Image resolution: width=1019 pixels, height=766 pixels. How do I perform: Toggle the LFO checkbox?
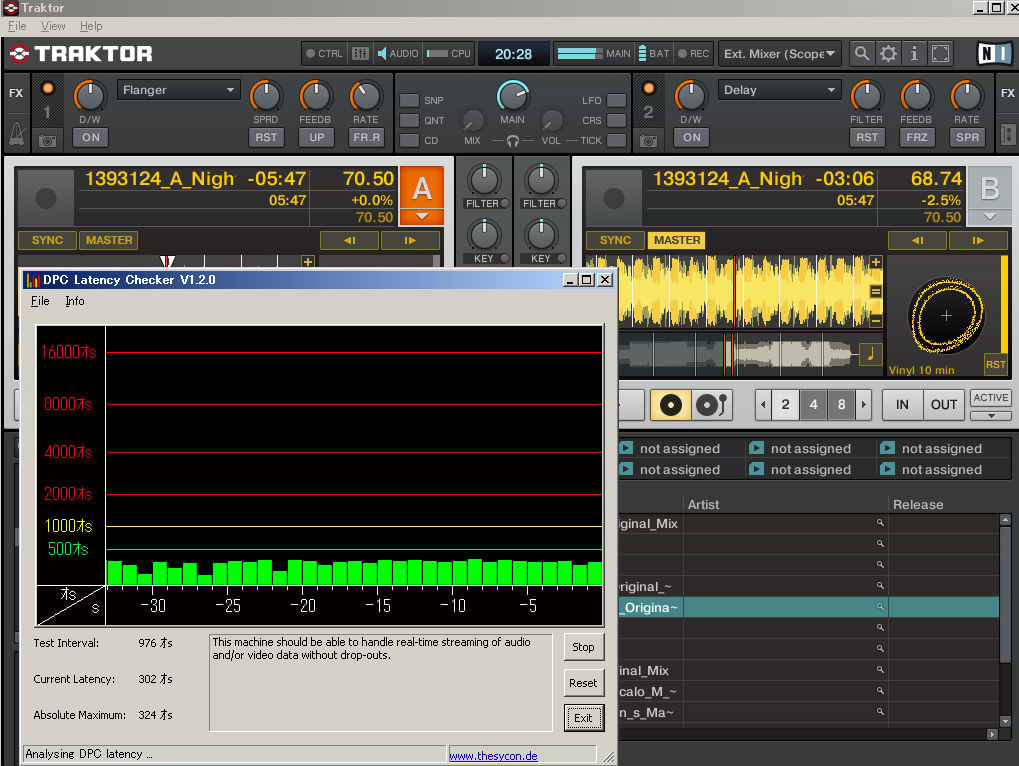(x=616, y=100)
